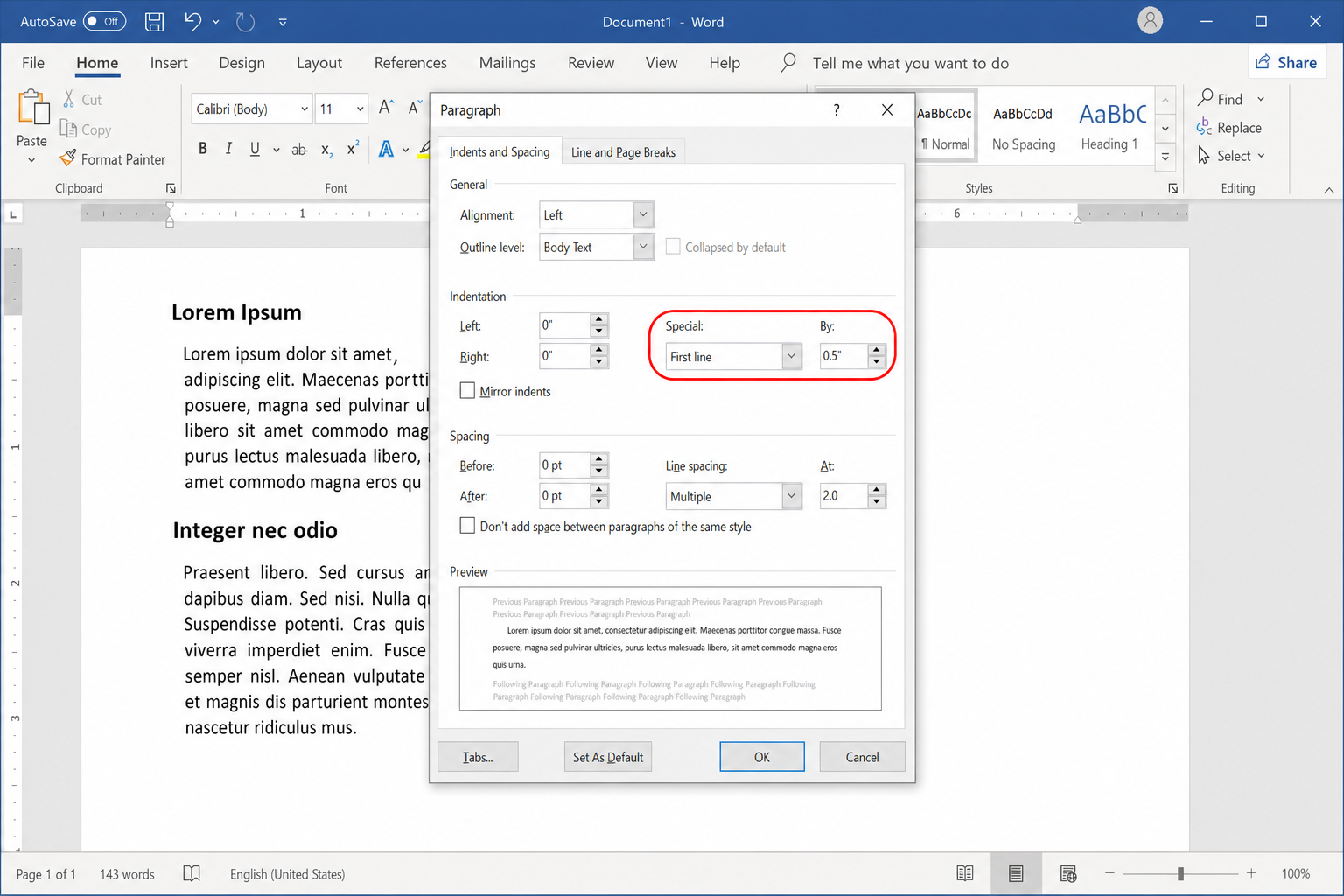Open the font name Calibri dropdown
Viewport: 1344px width, 896px height.
[x=304, y=109]
